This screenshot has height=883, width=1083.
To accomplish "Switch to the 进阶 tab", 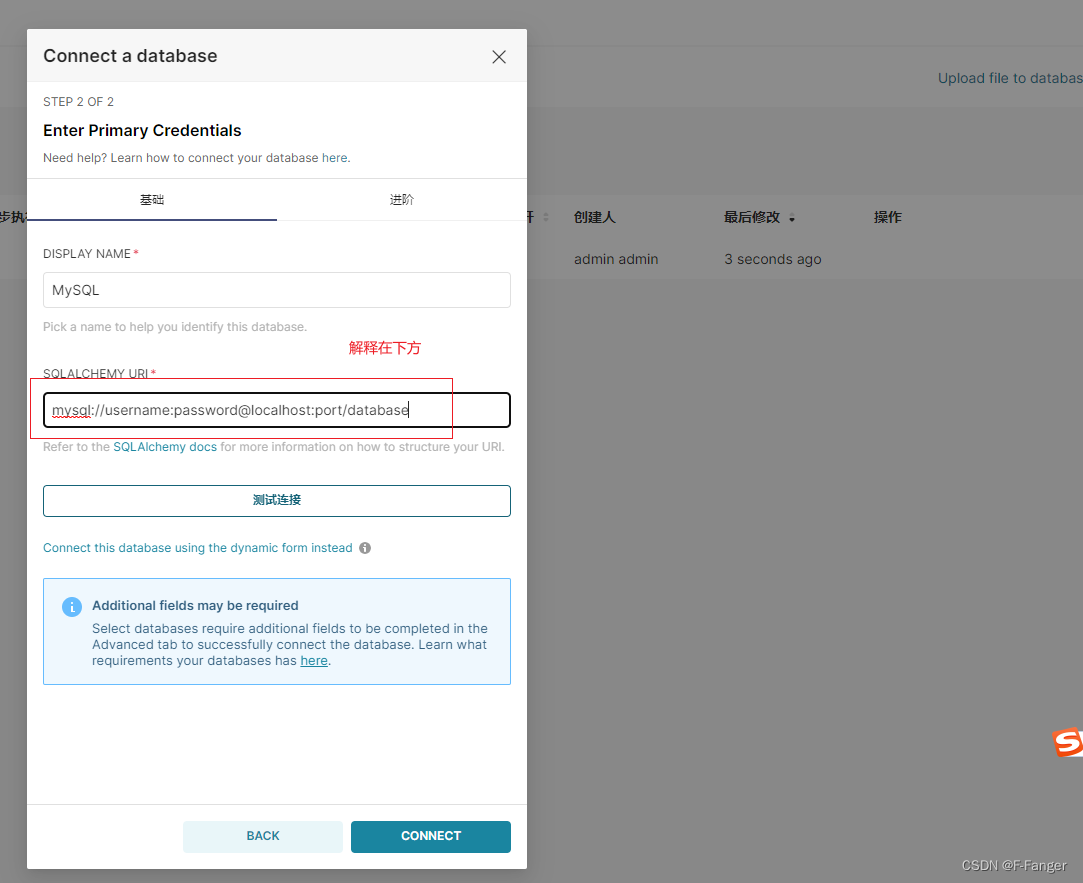I will [x=402, y=200].
